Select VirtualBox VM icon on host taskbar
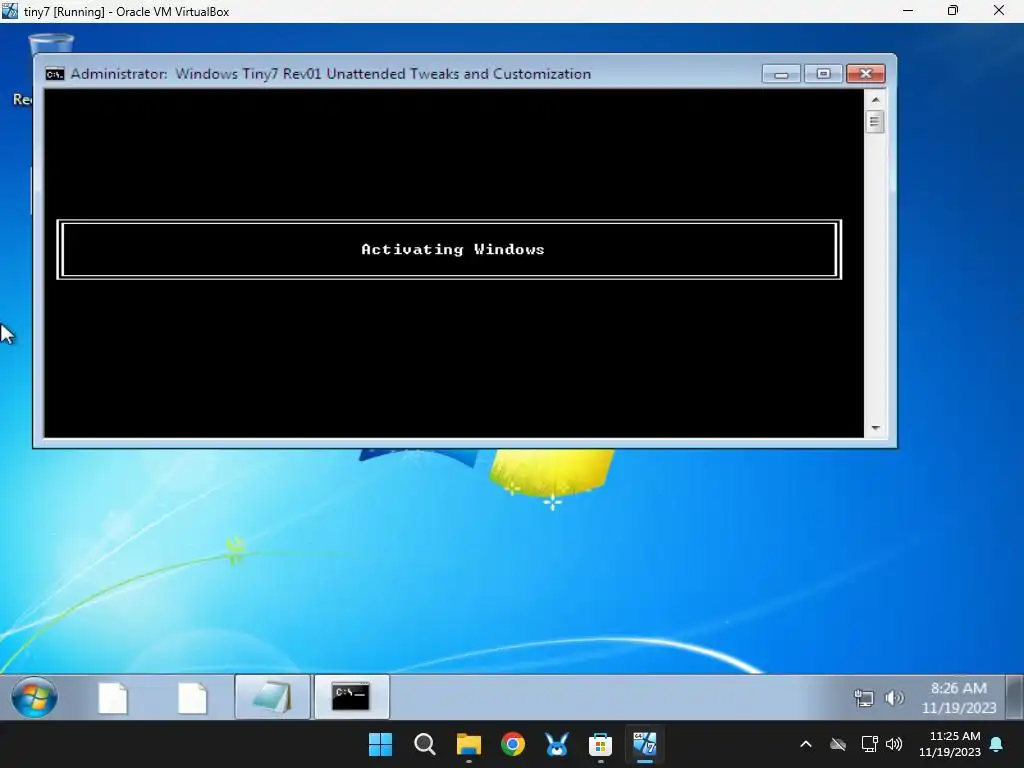1024x768 pixels. click(645, 744)
